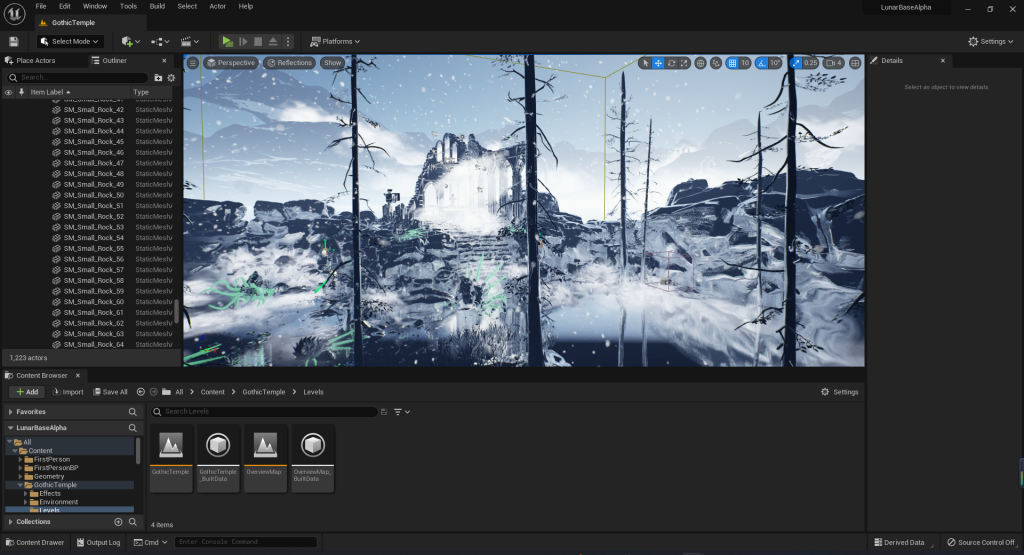
Task: Toggle scale snapping in viewport
Action: point(795,63)
